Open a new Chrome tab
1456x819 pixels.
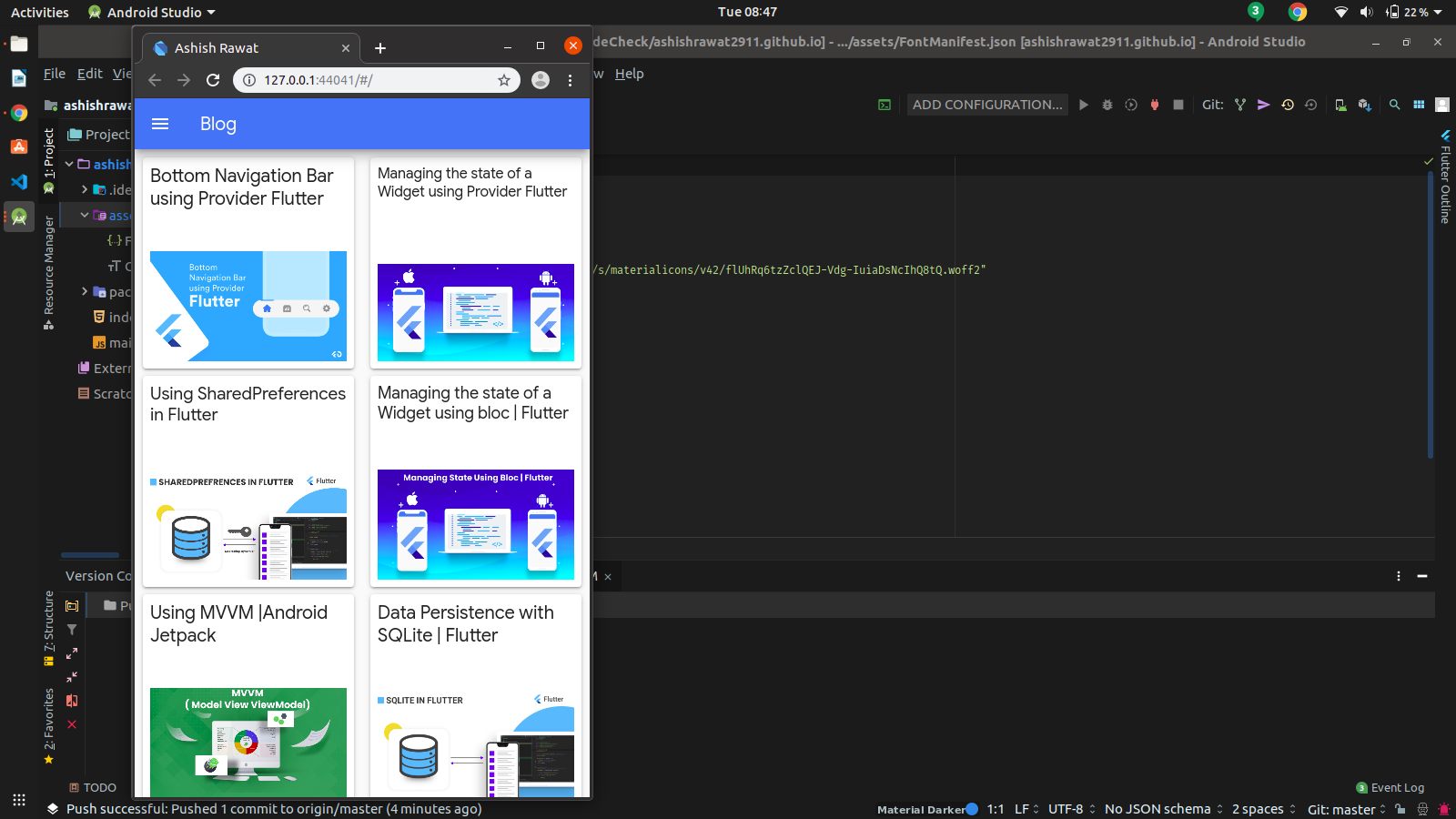tap(380, 48)
